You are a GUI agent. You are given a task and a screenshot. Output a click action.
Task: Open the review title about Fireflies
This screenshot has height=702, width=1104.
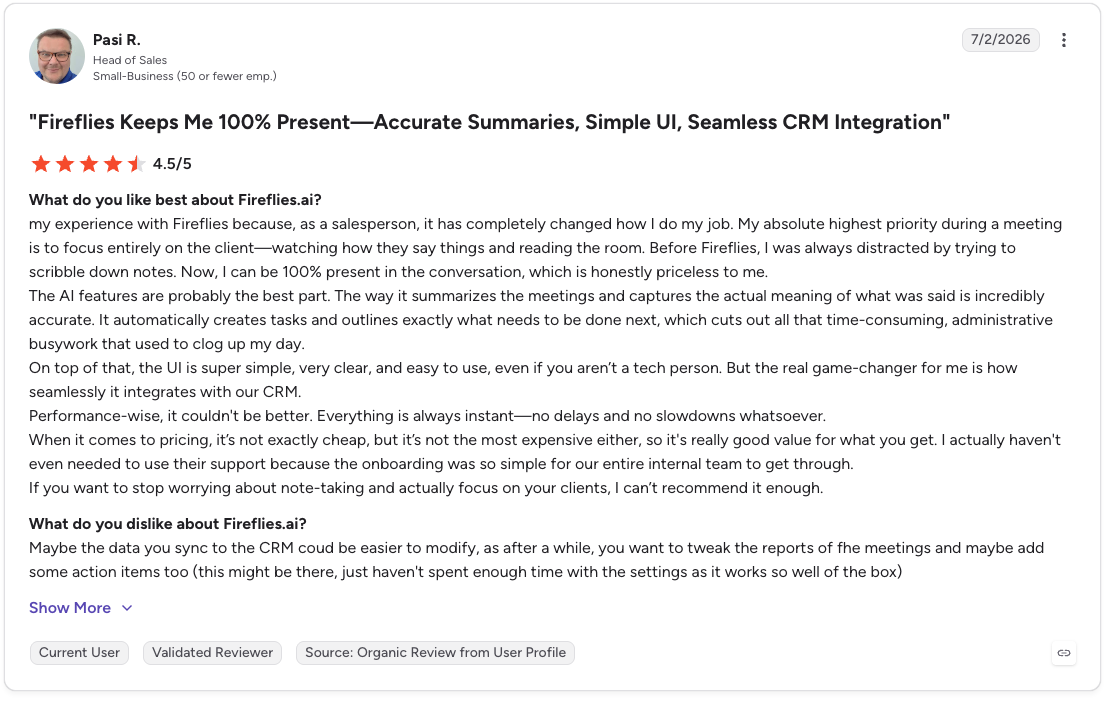(x=489, y=122)
